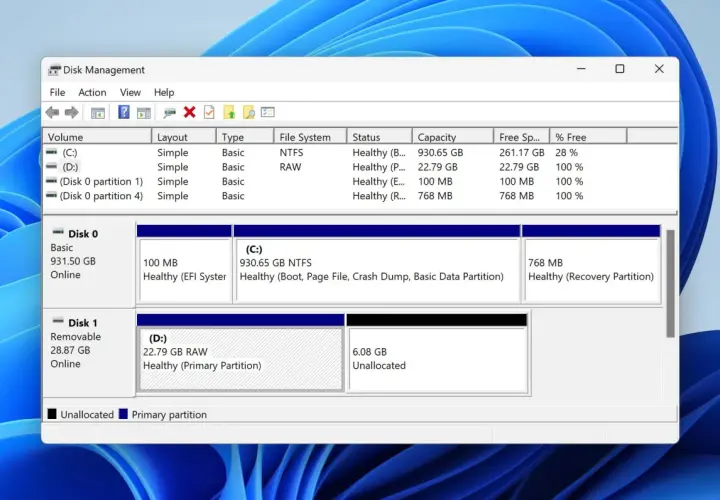Click the 261.17 GB free space cell

522,152
